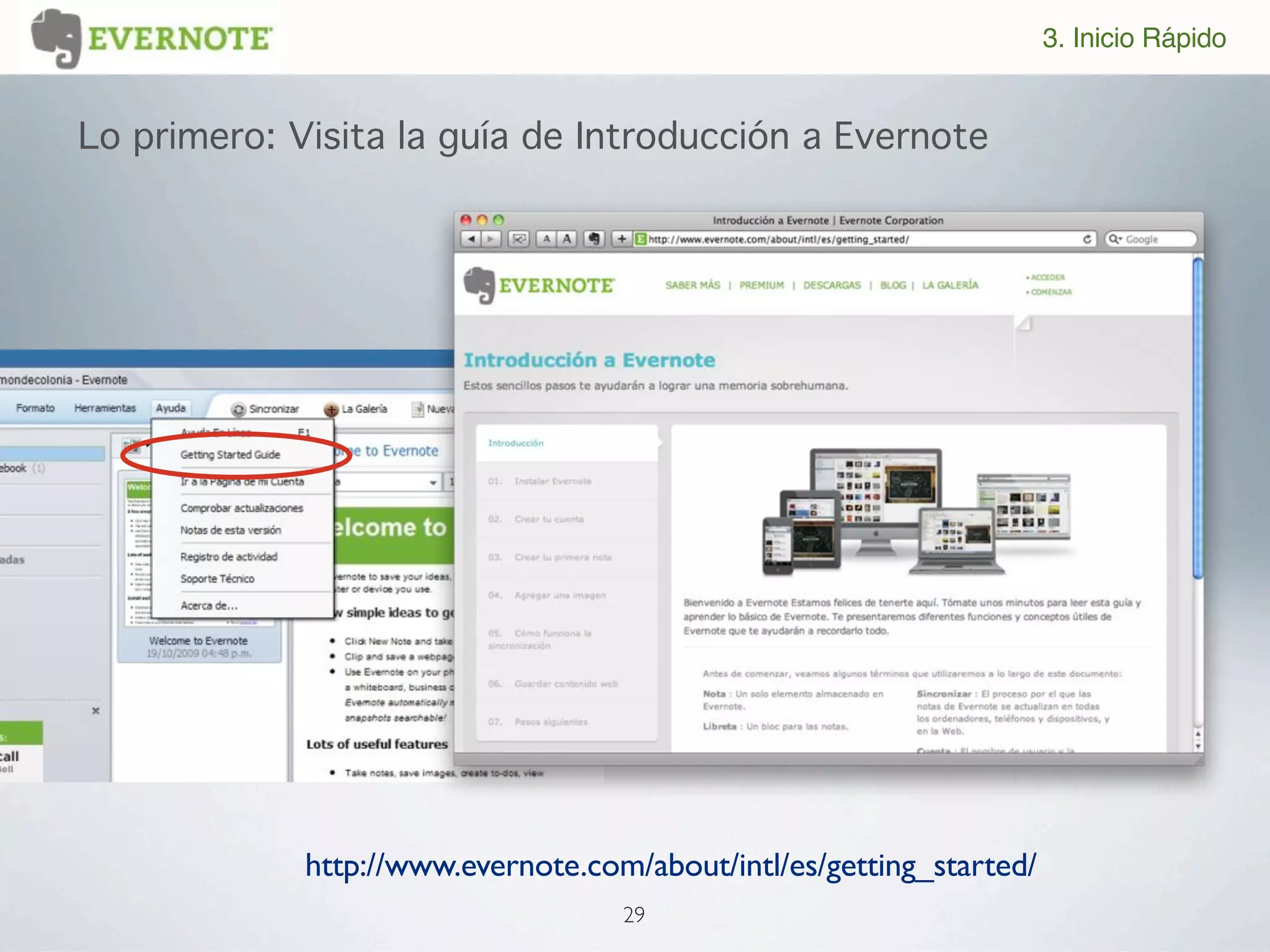Open the Herramientas menu
The height and width of the screenshot is (952, 1270).
click(x=105, y=408)
